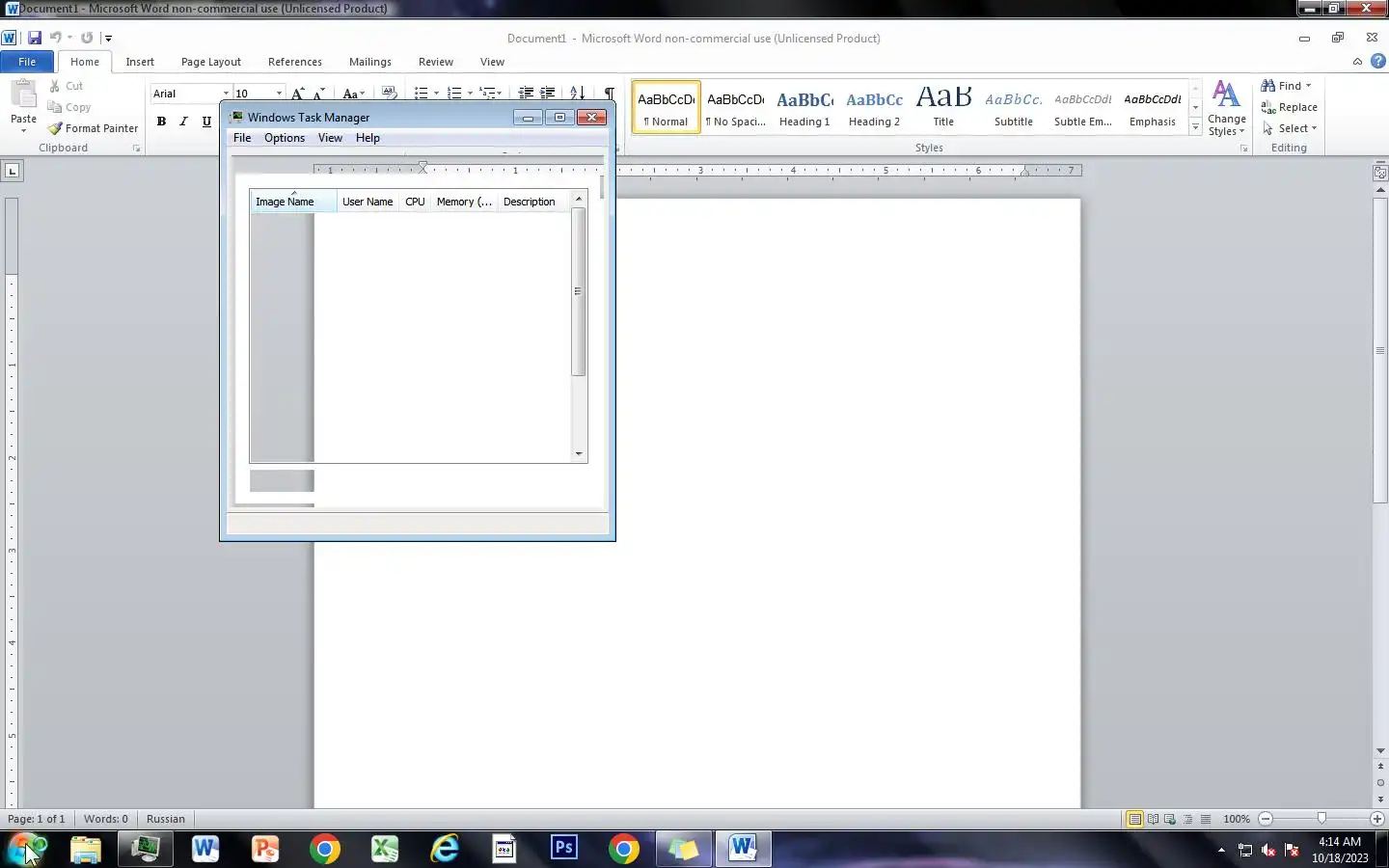Click the tab selector at ruler corner
Screen dimensions: 1389x868
coord(12,171)
